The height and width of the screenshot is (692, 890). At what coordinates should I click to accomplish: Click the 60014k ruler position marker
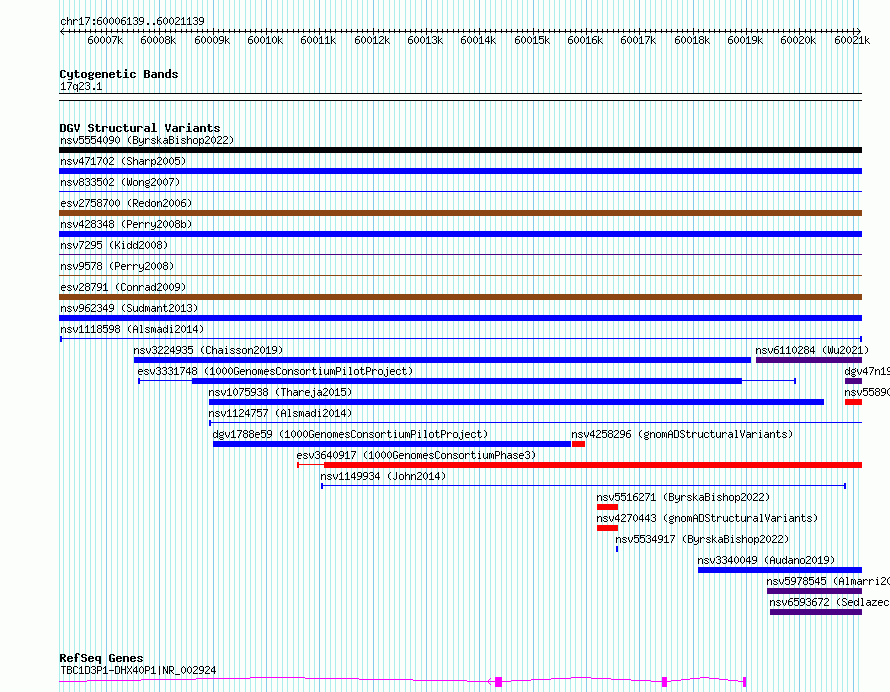click(478, 40)
